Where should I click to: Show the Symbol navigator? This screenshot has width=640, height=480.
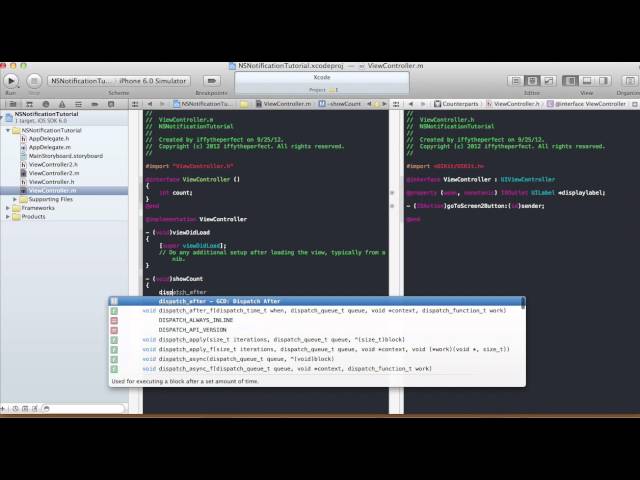(x=29, y=104)
